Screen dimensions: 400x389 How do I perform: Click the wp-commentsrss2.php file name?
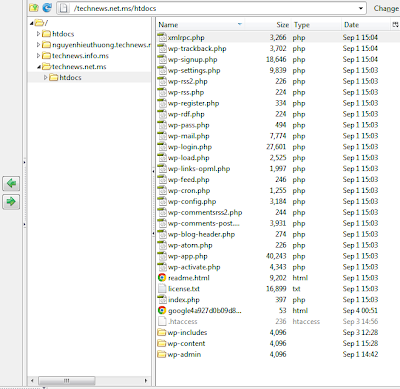pyautogui.click(x=205, y=212)
